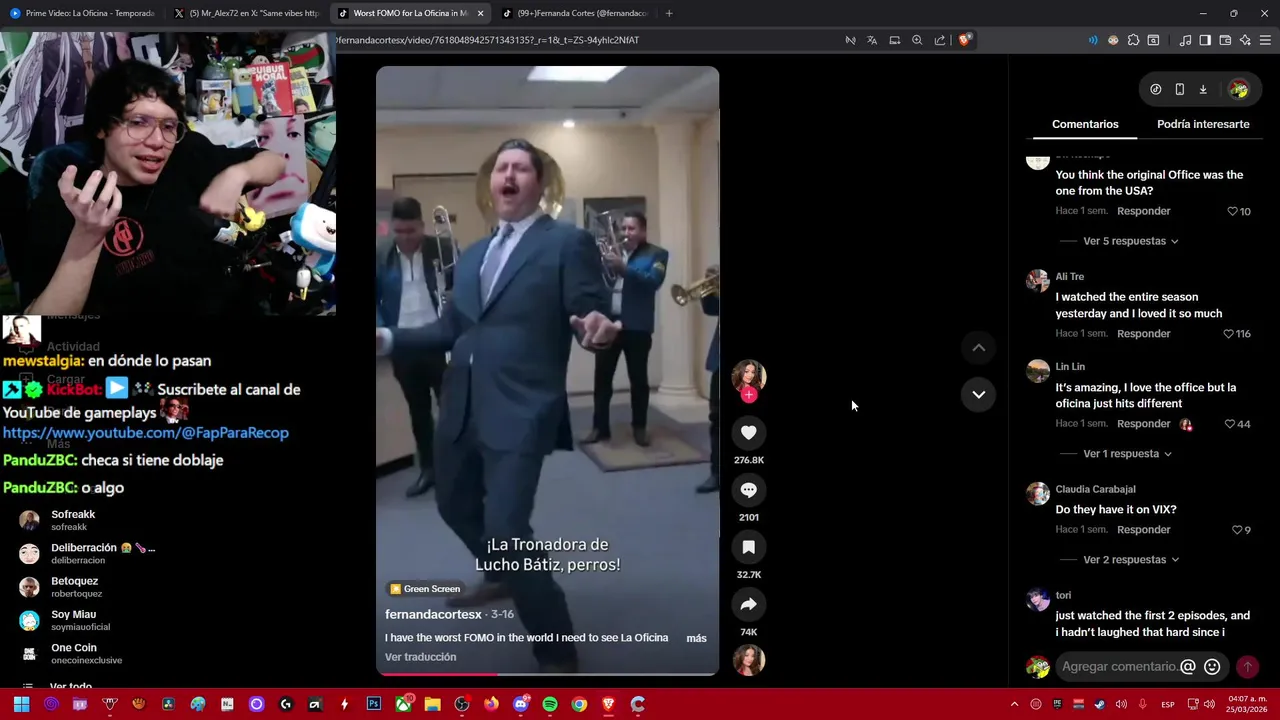Image resolution: width=1280 pixels, height=720 pixels.
Task: Open Discord from the taskbar
Action: pyautogui.click(x=520, y=704)
